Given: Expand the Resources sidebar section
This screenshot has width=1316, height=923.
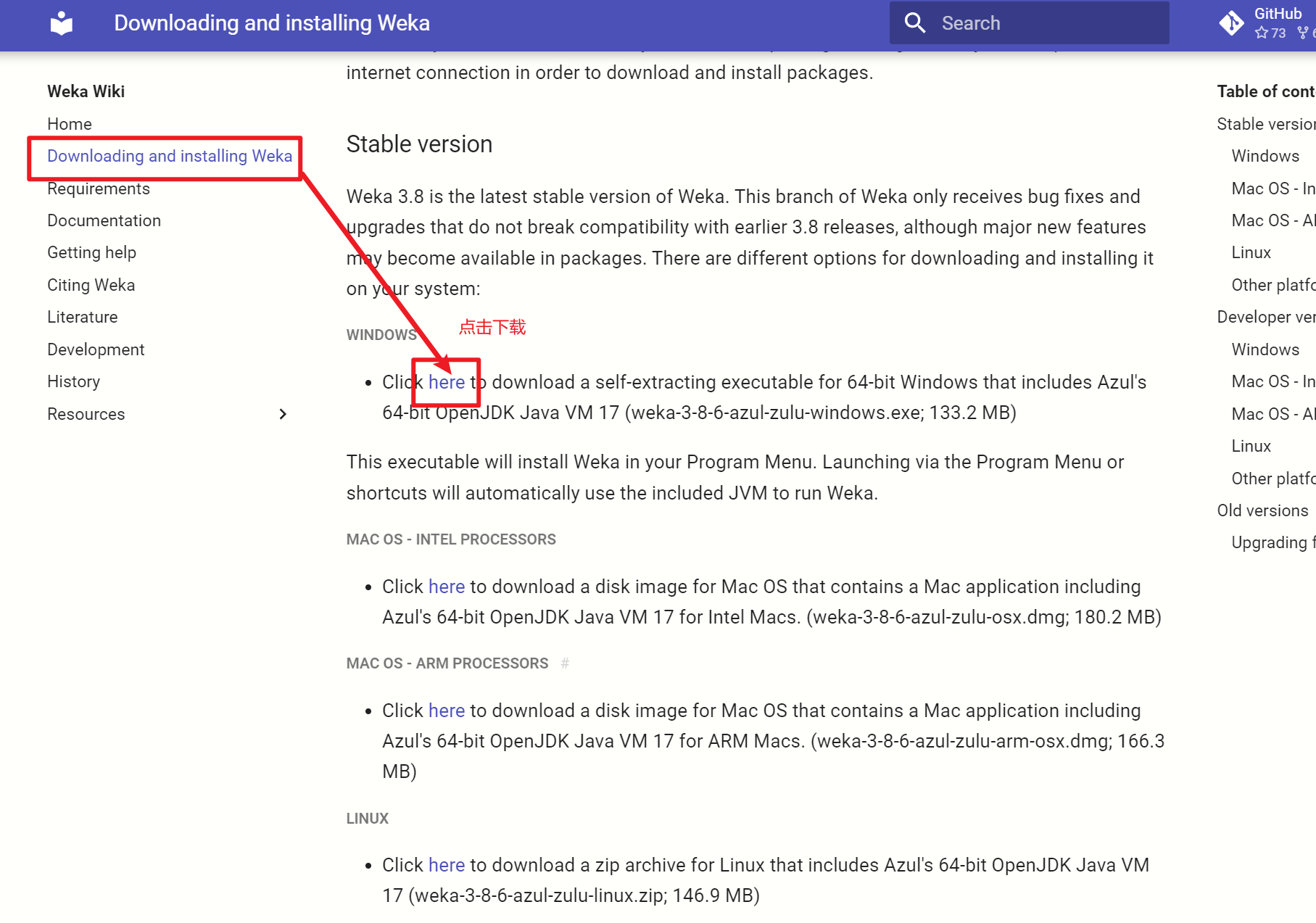Looking at the screenshot, I should pos(283,414).
